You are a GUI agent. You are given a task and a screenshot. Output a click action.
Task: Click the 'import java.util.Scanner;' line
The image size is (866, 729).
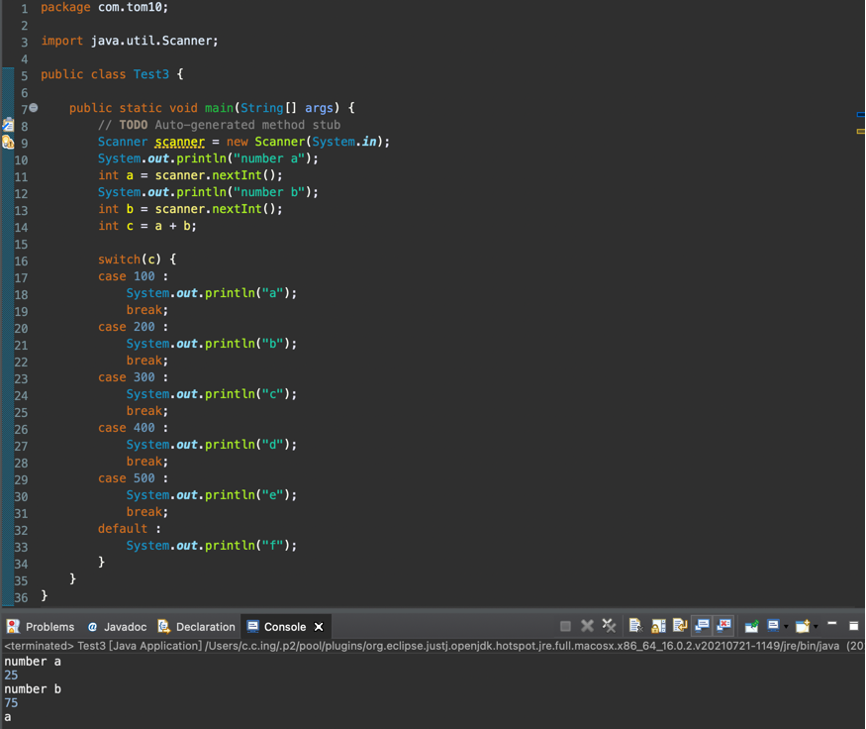tap(130, 41)
